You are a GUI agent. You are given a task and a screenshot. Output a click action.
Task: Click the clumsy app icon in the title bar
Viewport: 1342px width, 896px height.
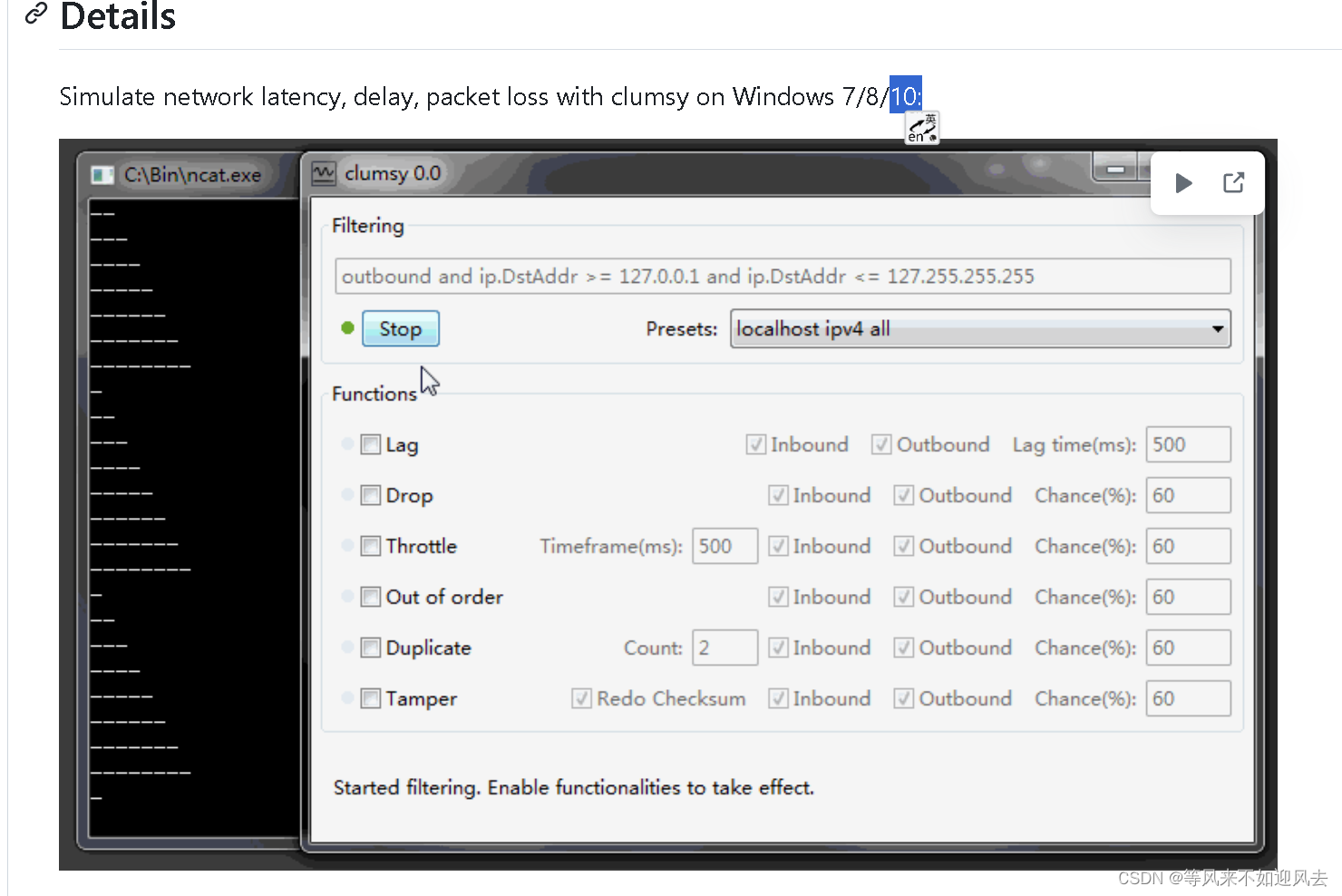(323, 173)
